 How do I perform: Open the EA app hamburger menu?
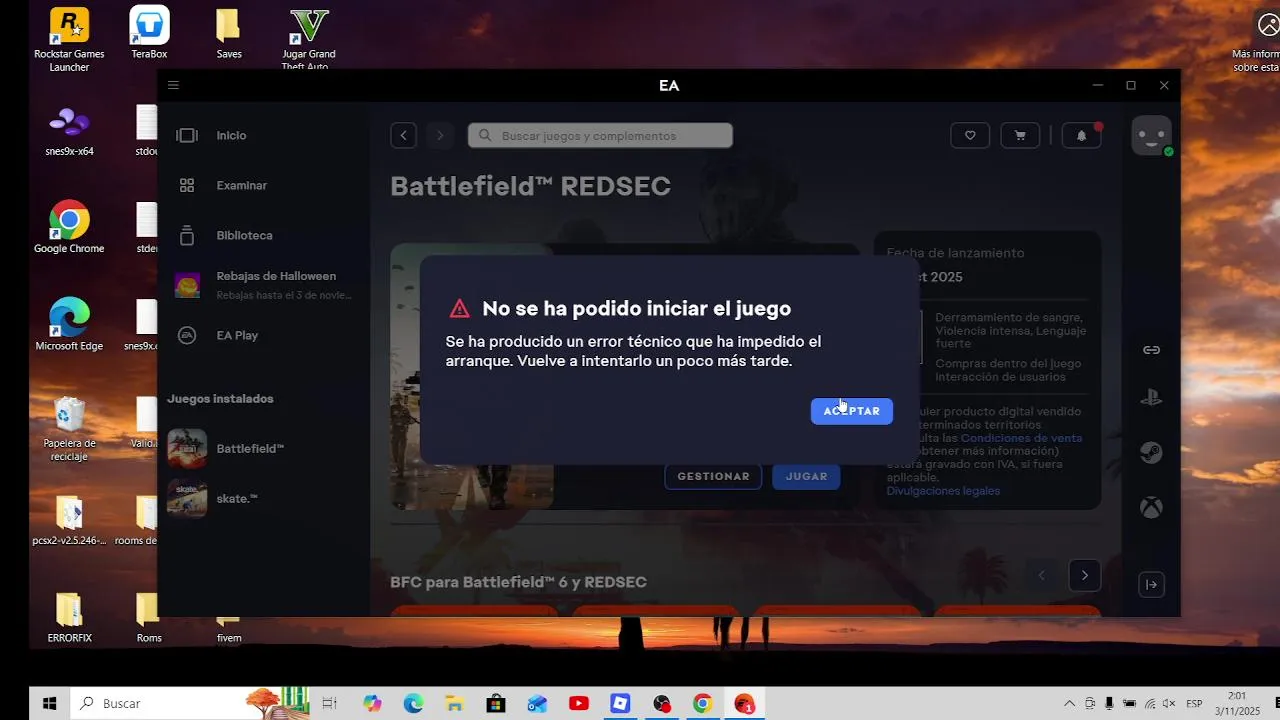(173, 85)
